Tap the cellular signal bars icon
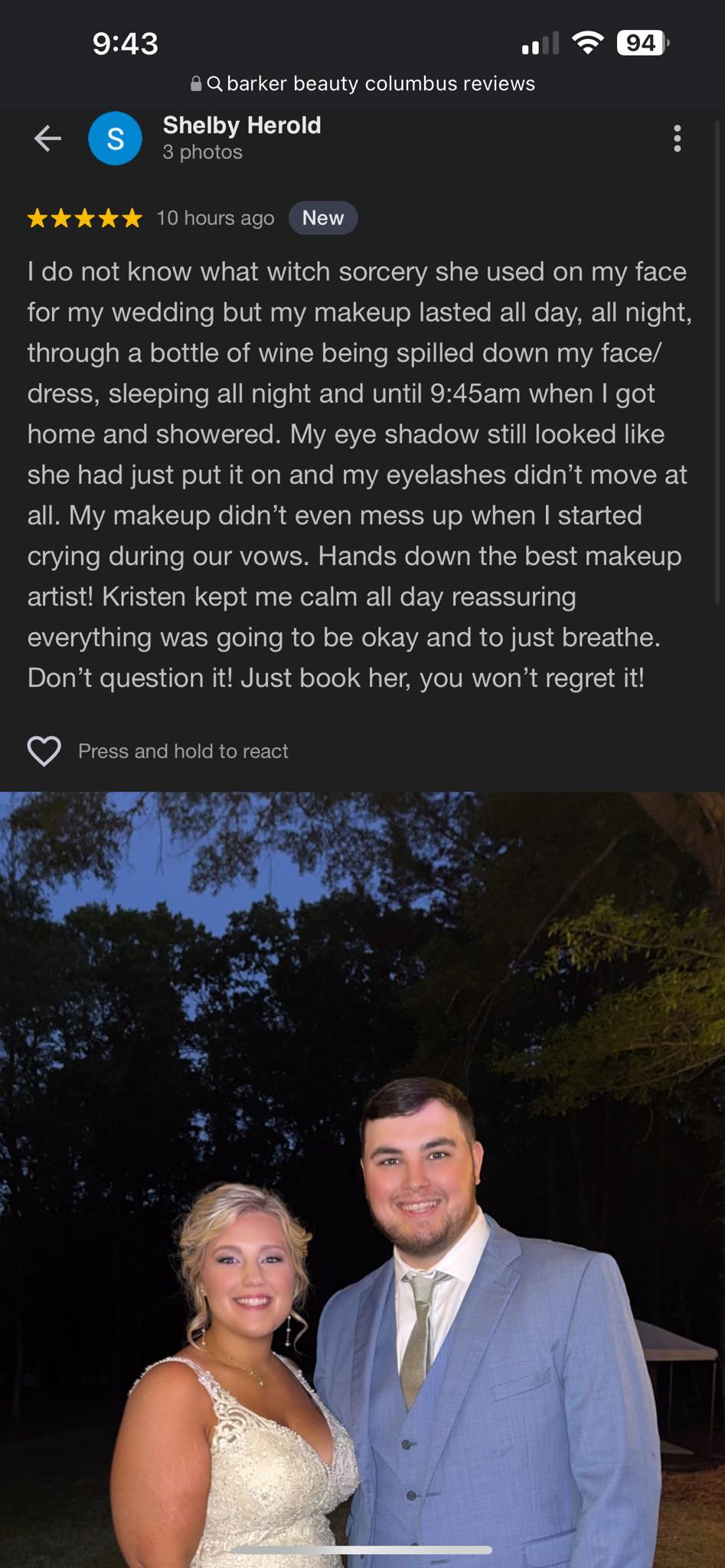This screenshot has height=1568, width=725. 540,44
